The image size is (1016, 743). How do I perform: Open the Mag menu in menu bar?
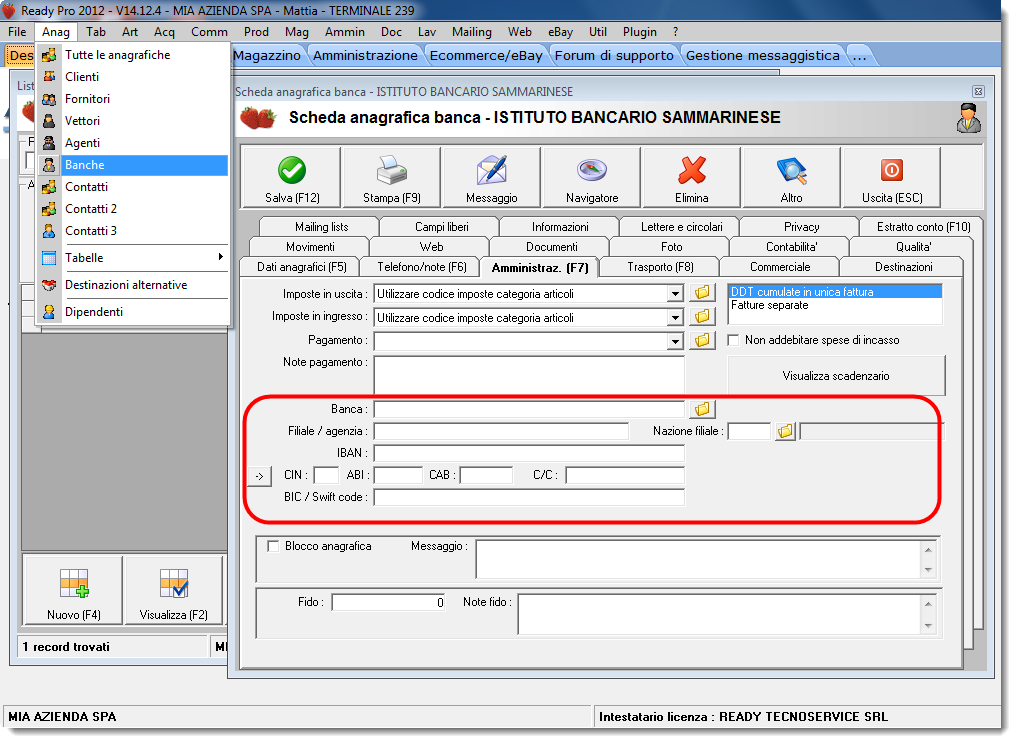[x=297, y=32]
